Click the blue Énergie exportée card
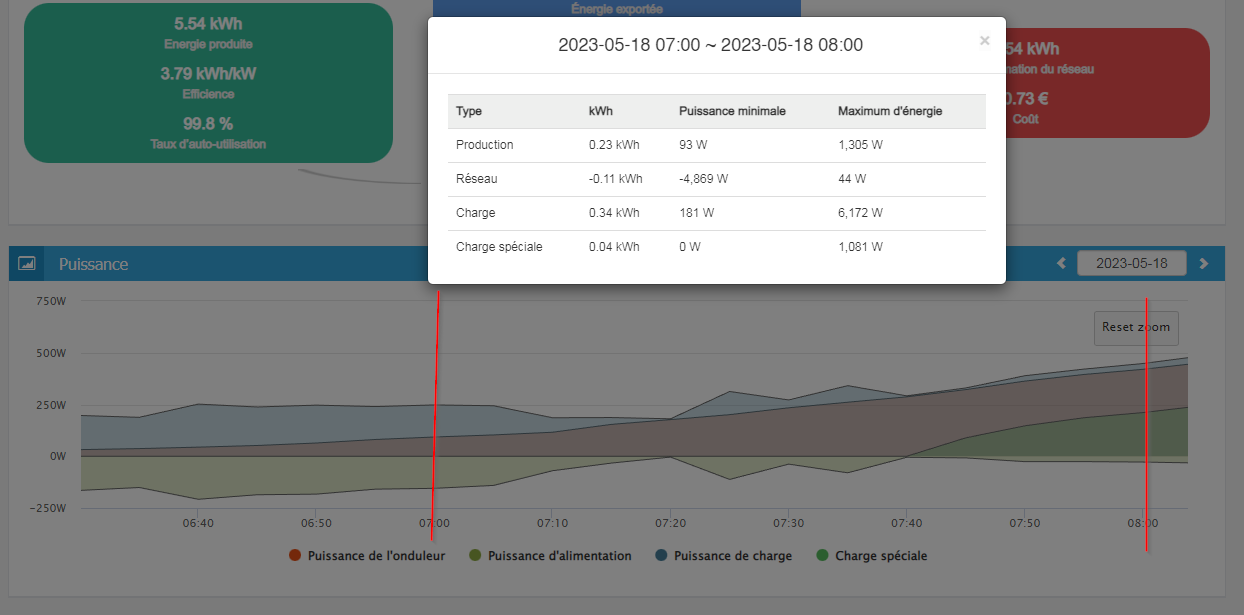Screen dimensions: 1244x615 point(616,9)
